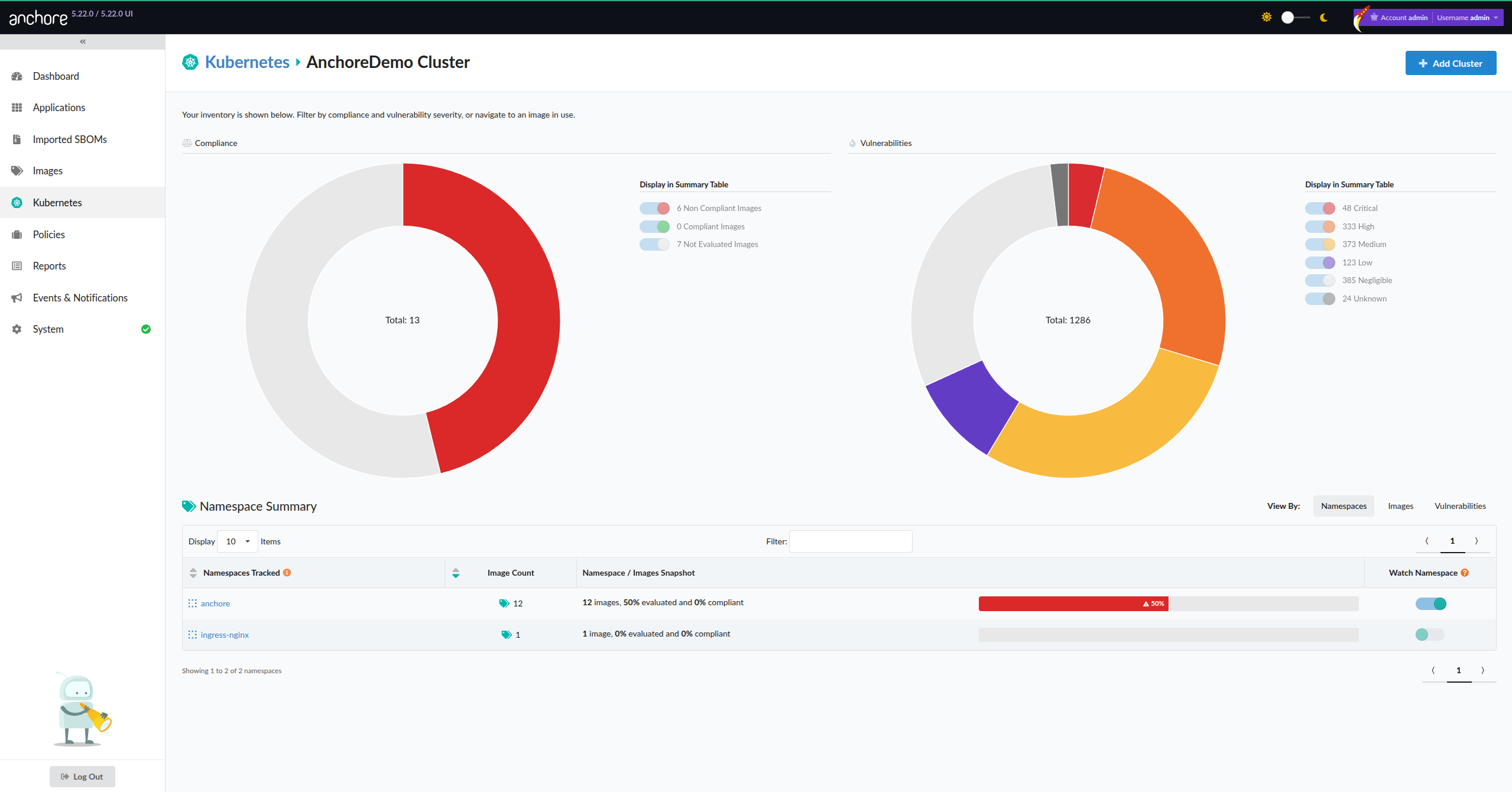Click the Watch Namespace help icon

(x=1465, y=573)
